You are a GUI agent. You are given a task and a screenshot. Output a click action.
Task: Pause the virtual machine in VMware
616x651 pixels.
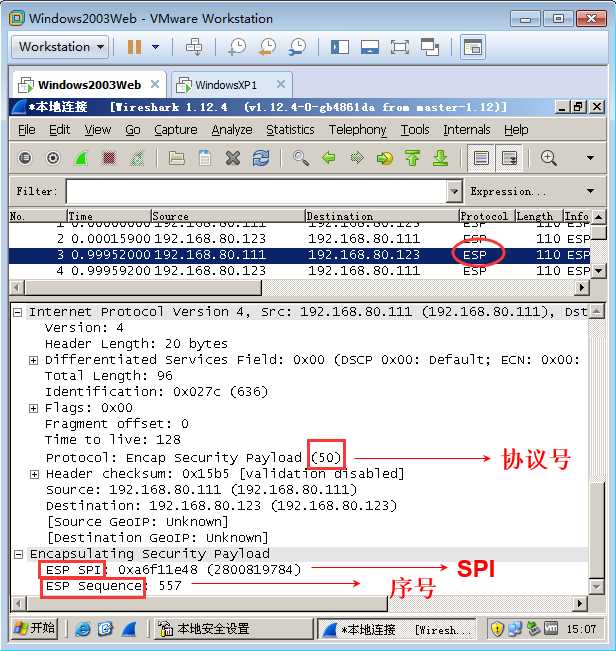pyautogui.click(x=134, y=47)
